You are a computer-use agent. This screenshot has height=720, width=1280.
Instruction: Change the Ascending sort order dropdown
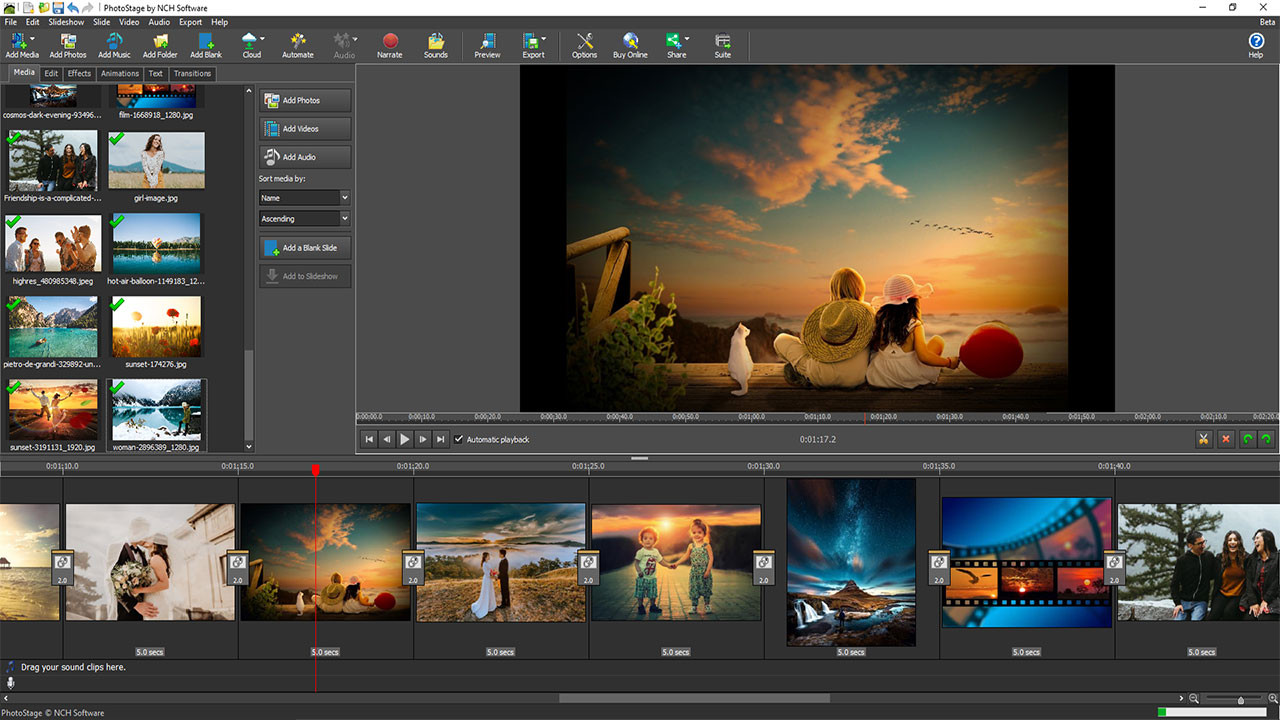[303, 218]
